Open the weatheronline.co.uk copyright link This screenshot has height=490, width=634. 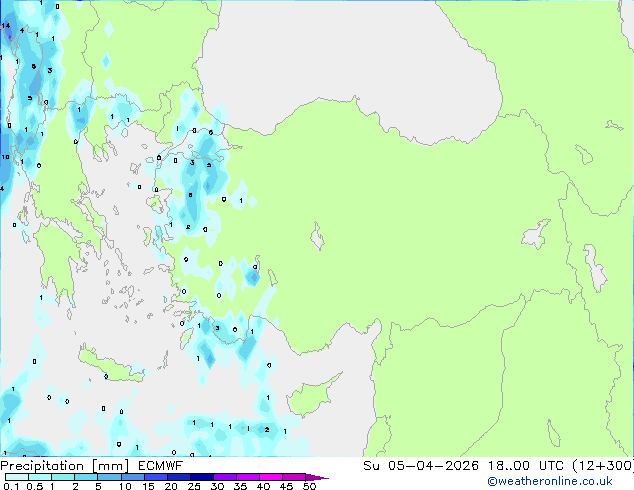tap(549, 481)
